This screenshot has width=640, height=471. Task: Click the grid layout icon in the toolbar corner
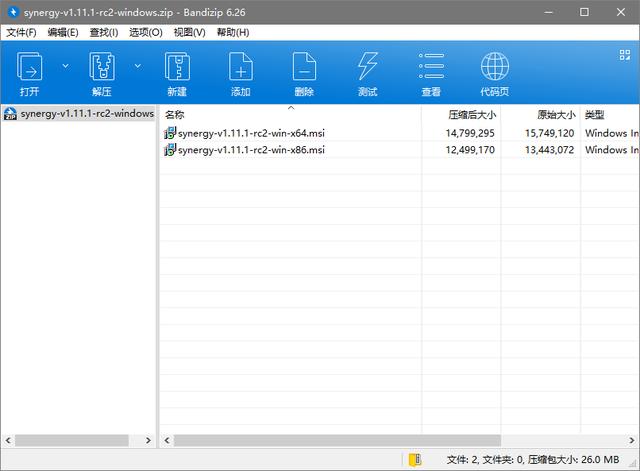coord(625,55)
